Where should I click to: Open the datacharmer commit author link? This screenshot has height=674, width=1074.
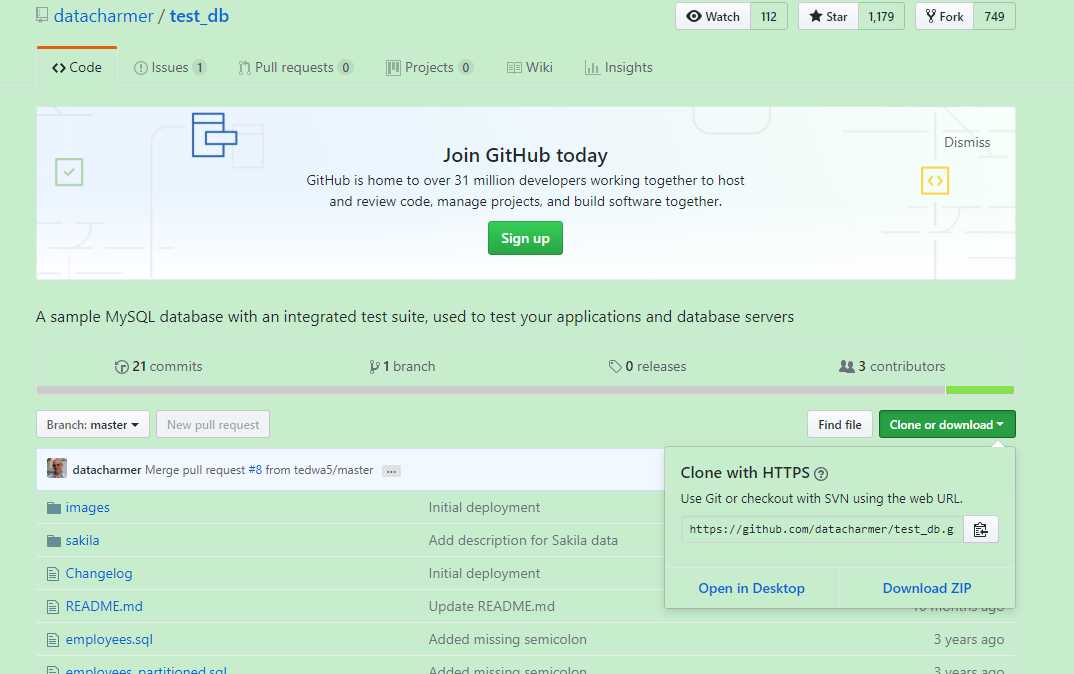[x=107, y=470]
